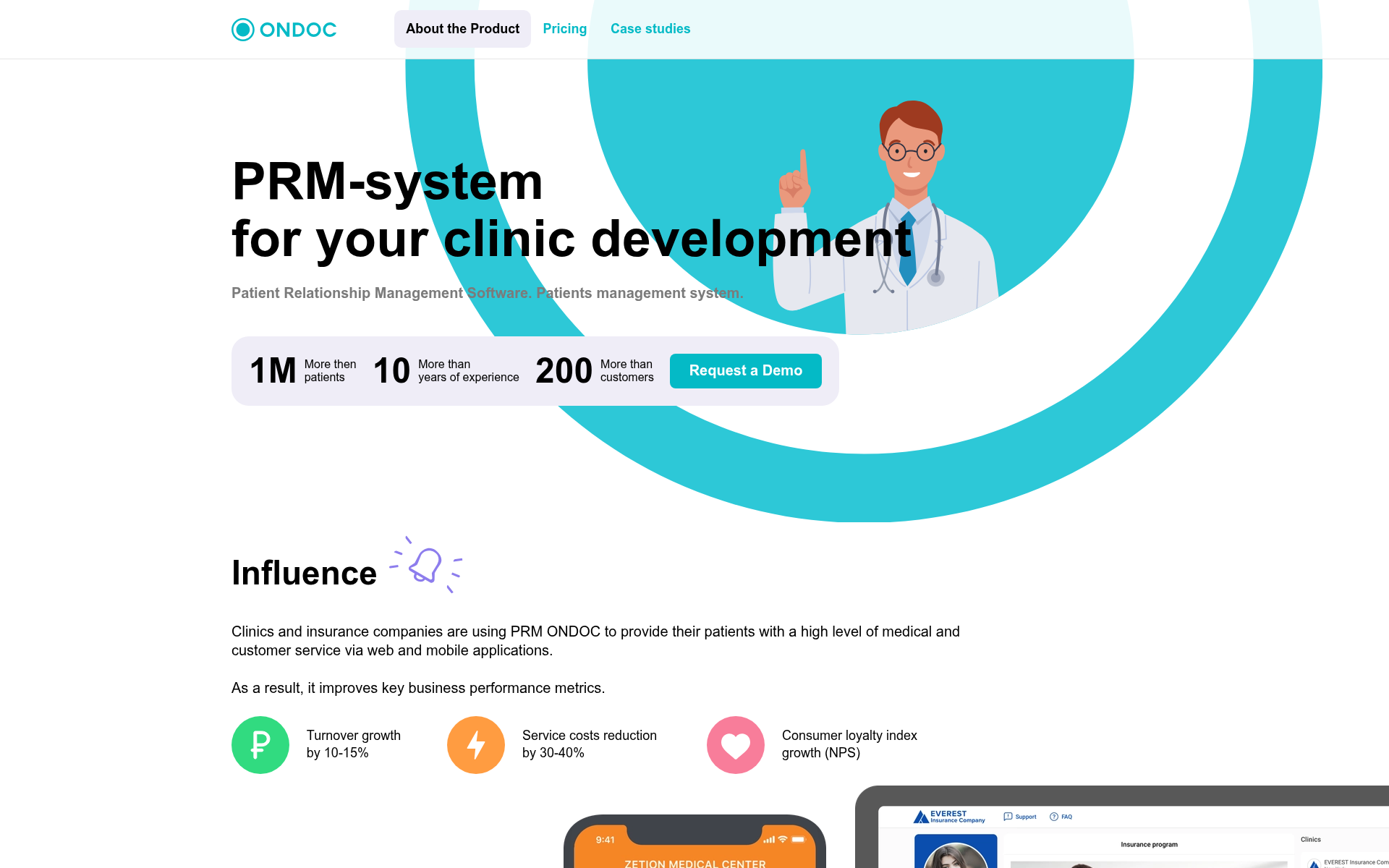Click the pink heart loyalty icon

(x=736, y=745)
